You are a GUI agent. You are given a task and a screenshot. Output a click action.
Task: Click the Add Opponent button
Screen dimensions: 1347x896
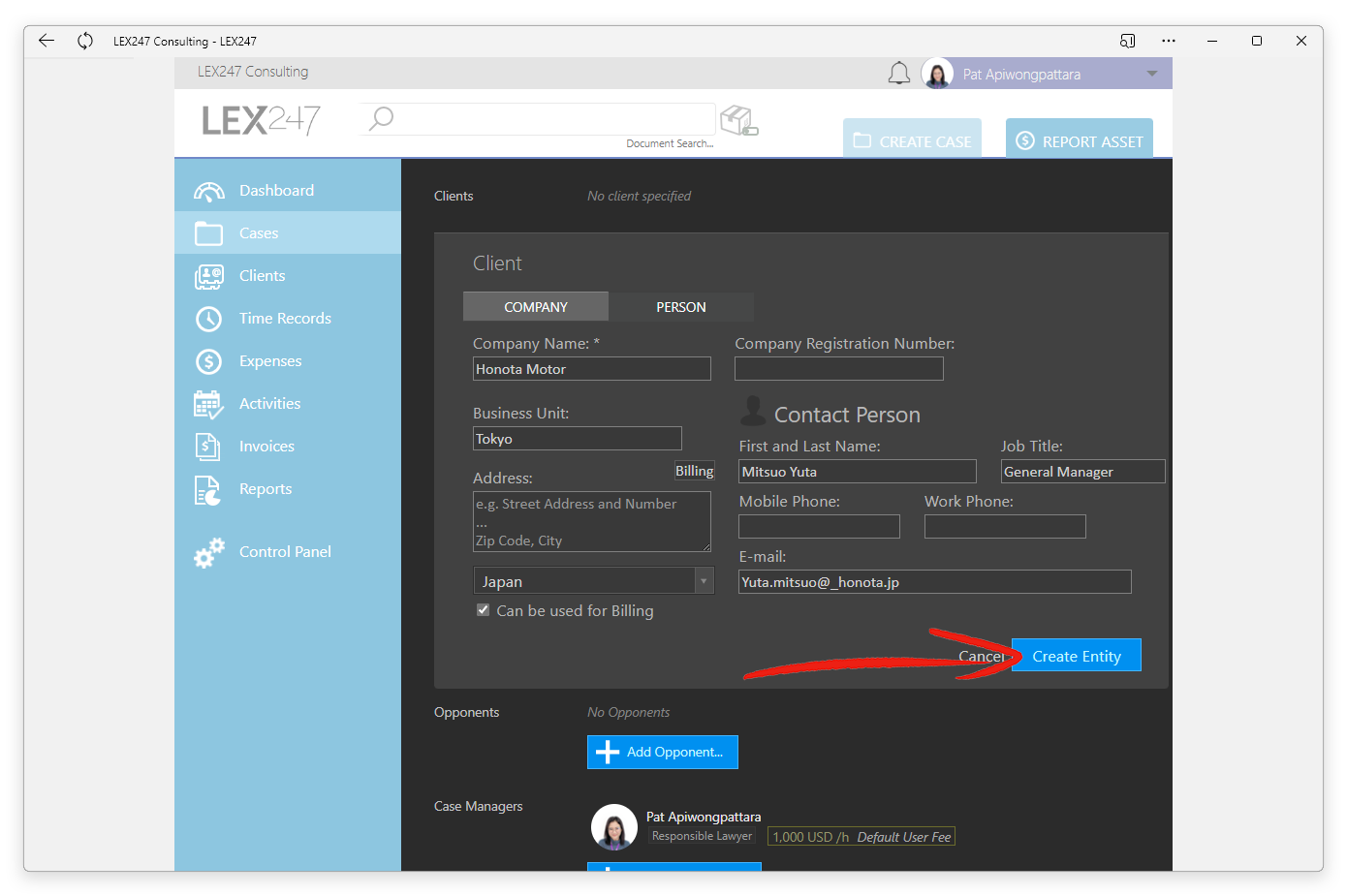click(x=663, y=752)
